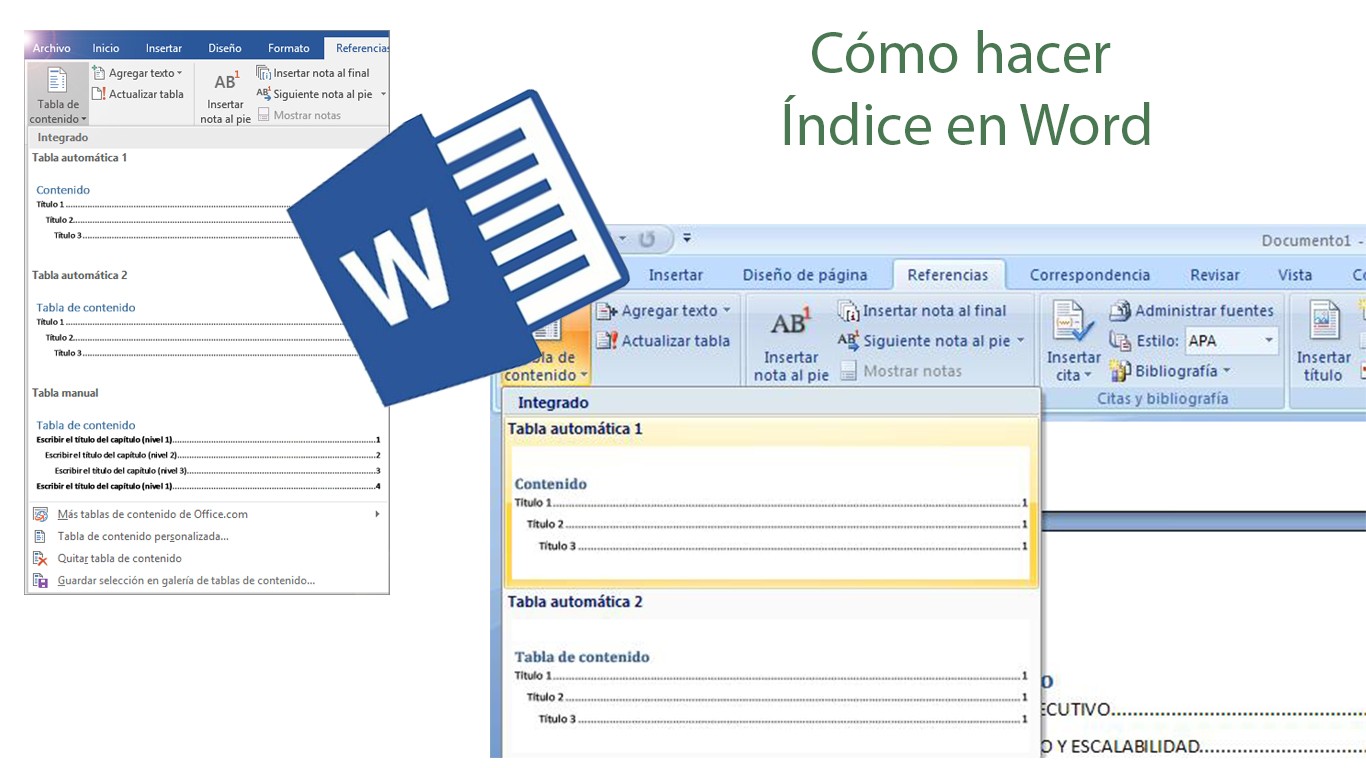Click the Bibliografía icon

pos(1120,371)
